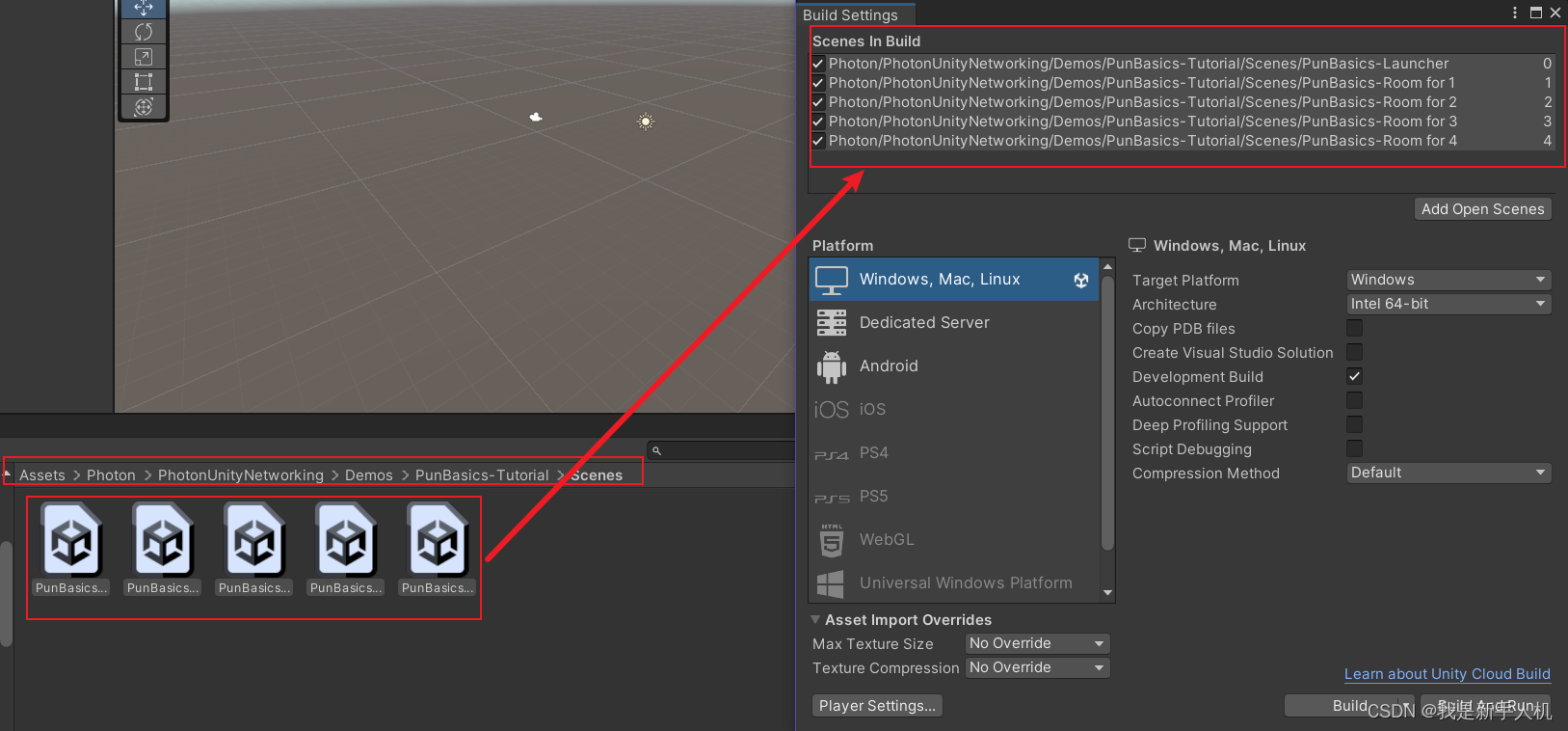The image size is (1568, 731).
Task: Enable Deep Profiling Support checkbox
Action: click(1355, 424)
